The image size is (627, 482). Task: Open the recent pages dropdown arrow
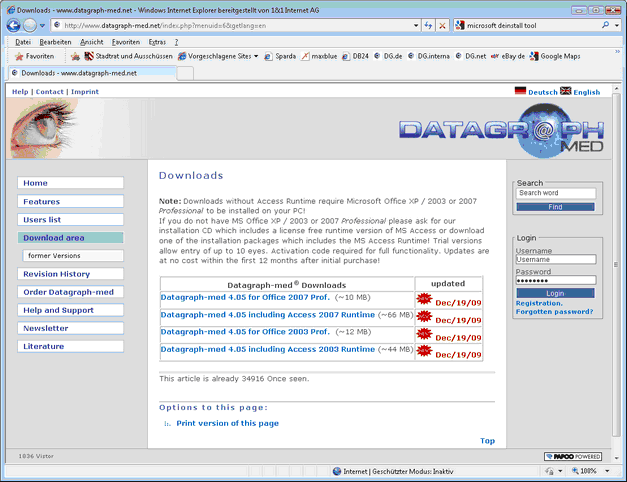tap(42, 26)
